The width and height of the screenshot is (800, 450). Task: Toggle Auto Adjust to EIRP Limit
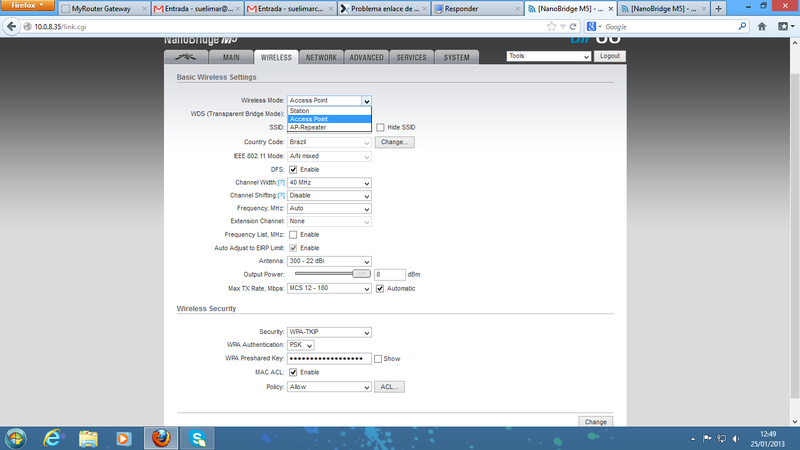[x=293, y=248]
